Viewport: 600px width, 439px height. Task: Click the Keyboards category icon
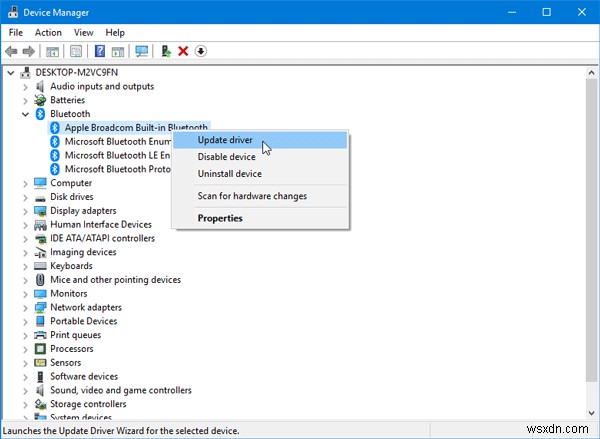pos(40,266)
